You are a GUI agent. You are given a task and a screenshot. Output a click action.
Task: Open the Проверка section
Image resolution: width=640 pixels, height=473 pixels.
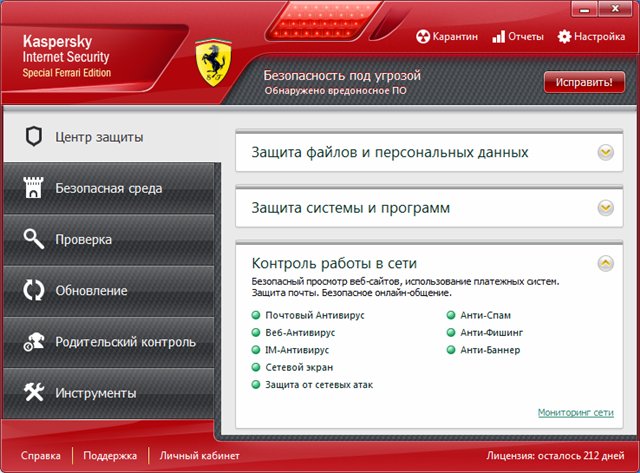tap(109, 240)
